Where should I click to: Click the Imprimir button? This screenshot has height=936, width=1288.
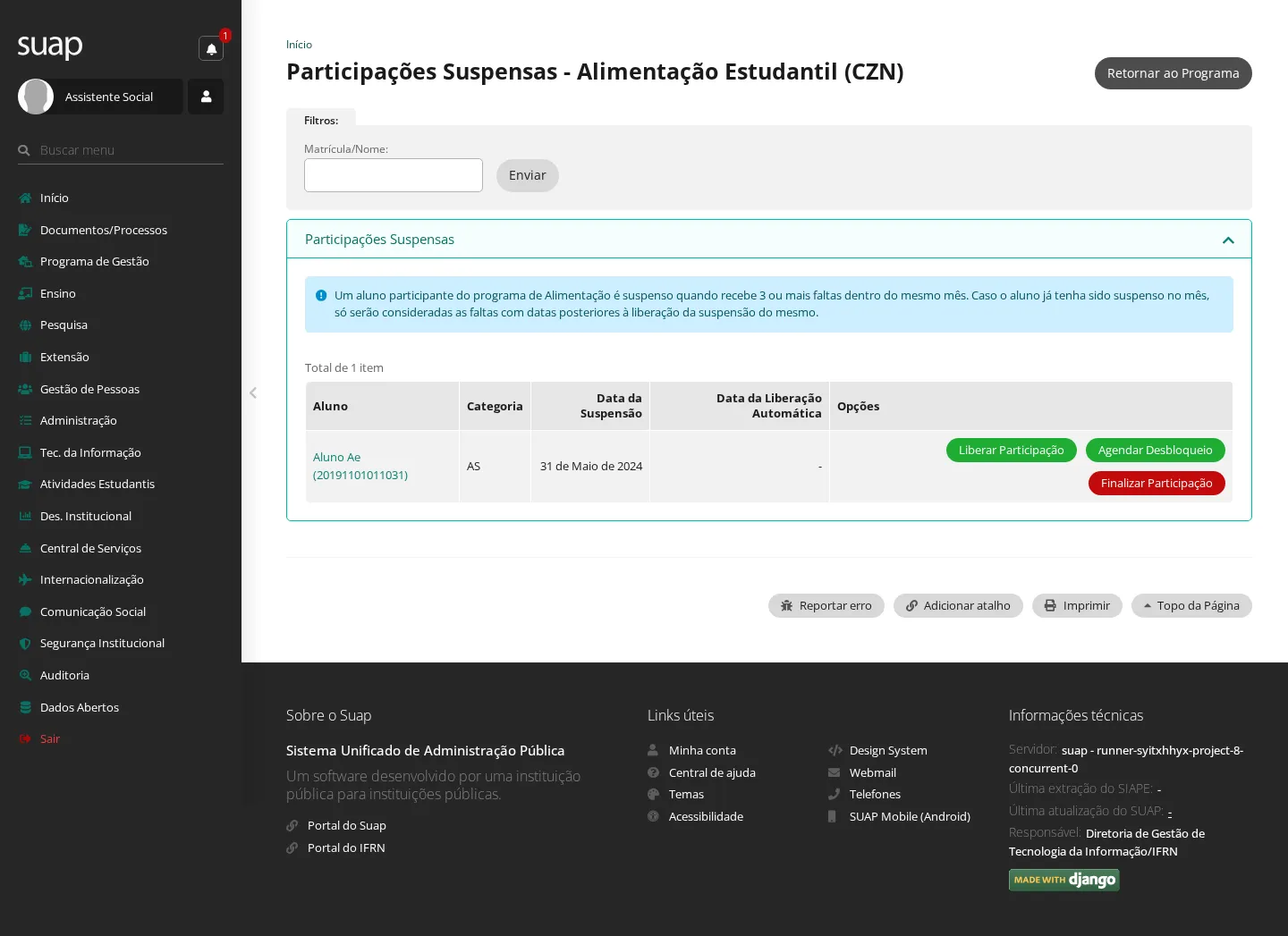pyautogui.click(x=1077, y=605)
